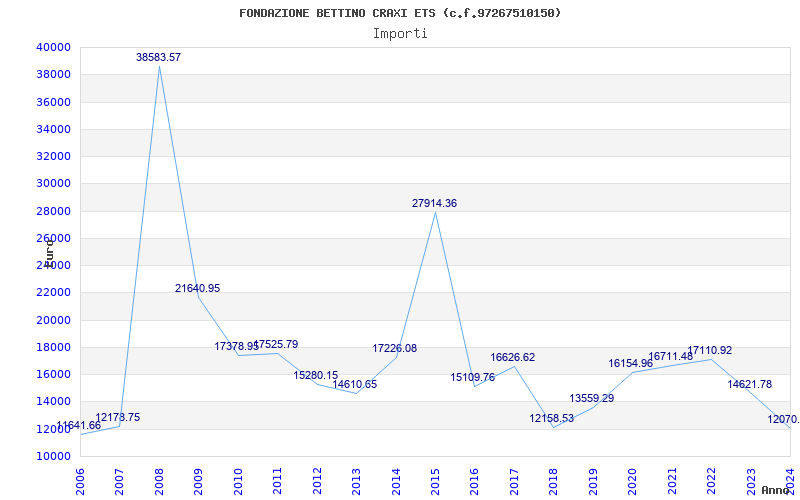Select the 2016 x-axis year label

pos(474,481)
